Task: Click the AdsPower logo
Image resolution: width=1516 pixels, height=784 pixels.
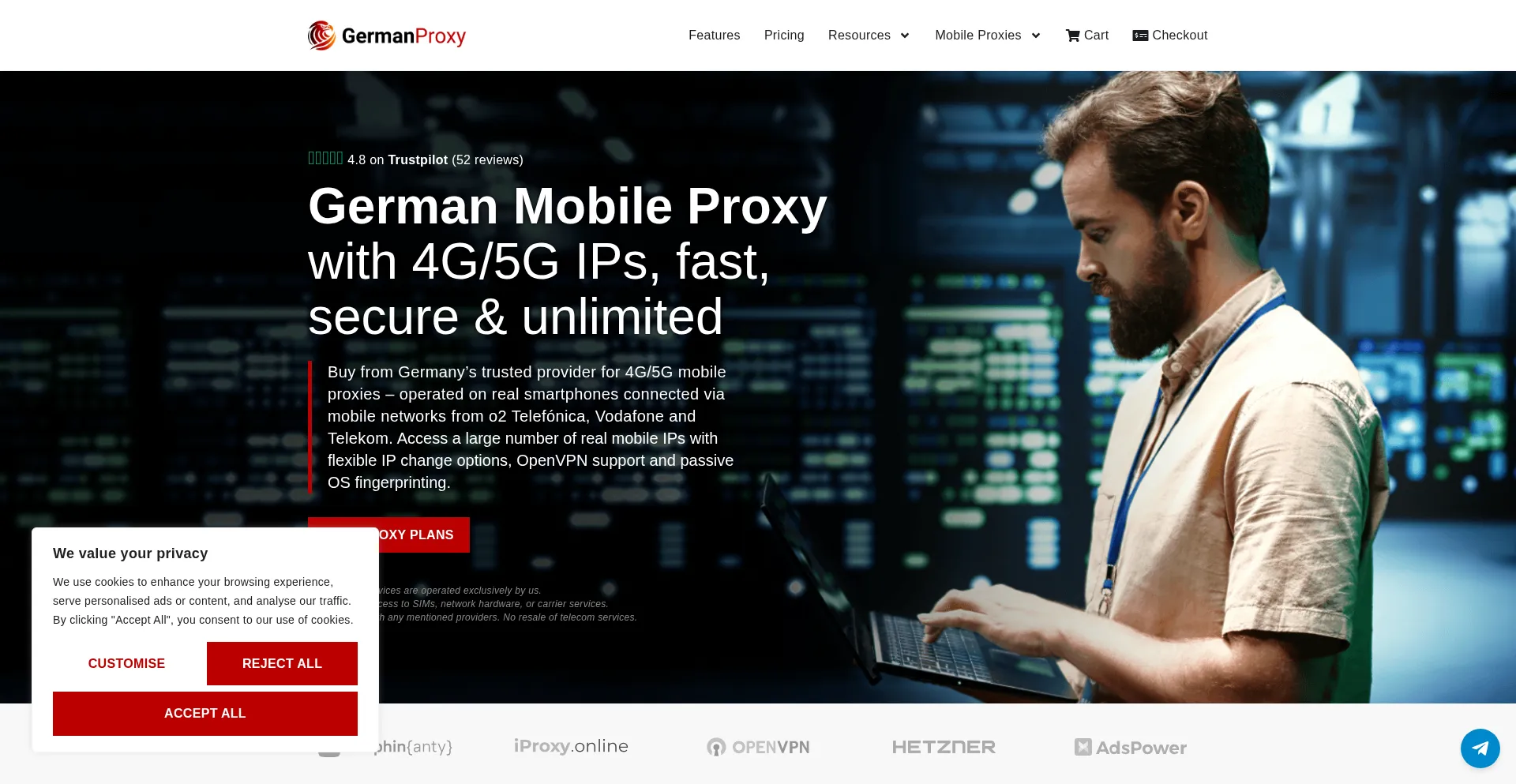Action: pos(1130,747)
